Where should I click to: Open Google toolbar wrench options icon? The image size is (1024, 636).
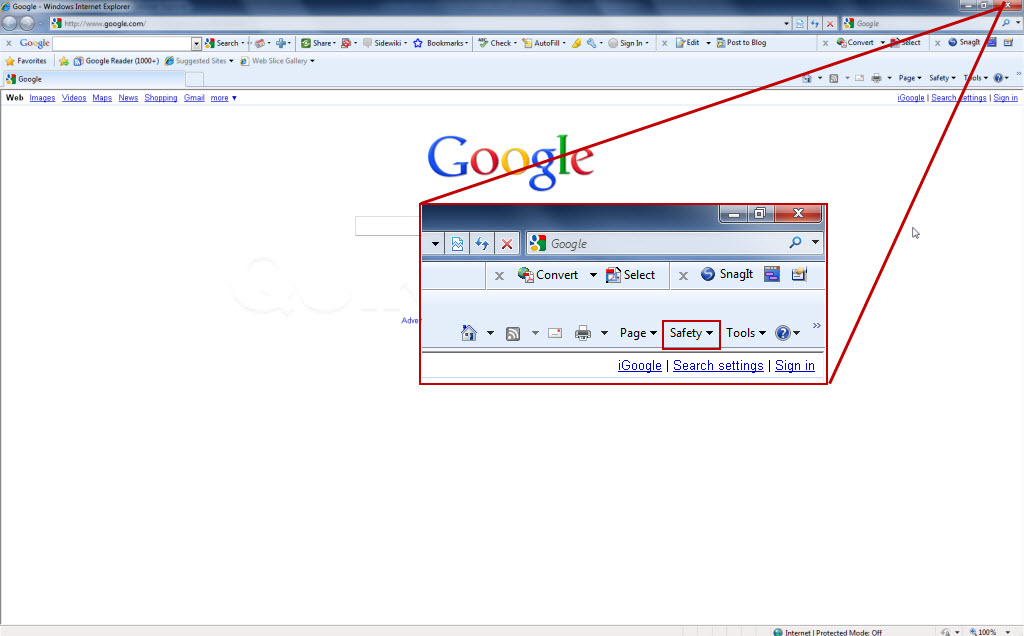(591, 43)
